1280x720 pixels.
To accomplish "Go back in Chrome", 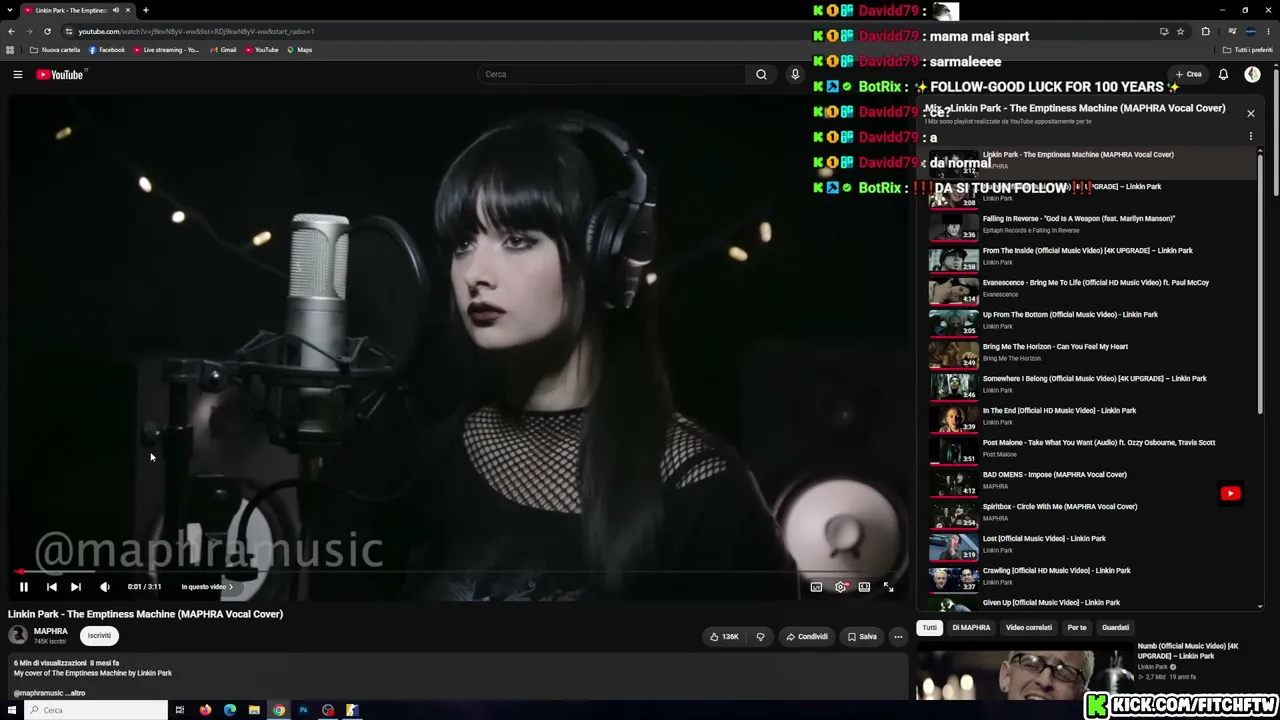I will pyautogui.click(x=11, y=31).
